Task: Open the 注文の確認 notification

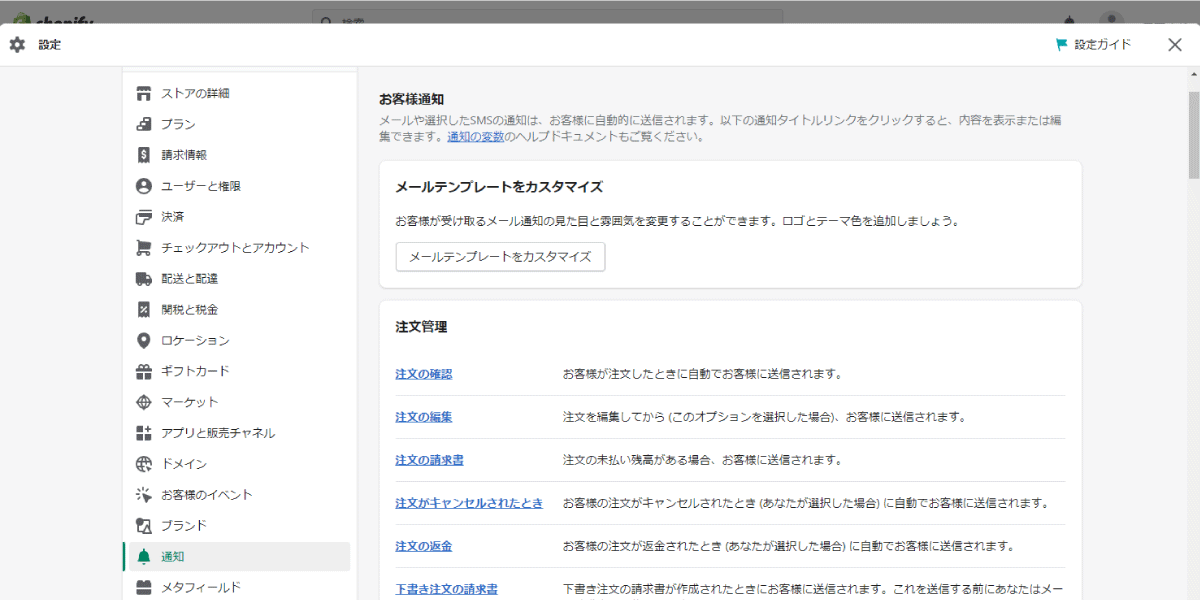Action: [424, 374]
